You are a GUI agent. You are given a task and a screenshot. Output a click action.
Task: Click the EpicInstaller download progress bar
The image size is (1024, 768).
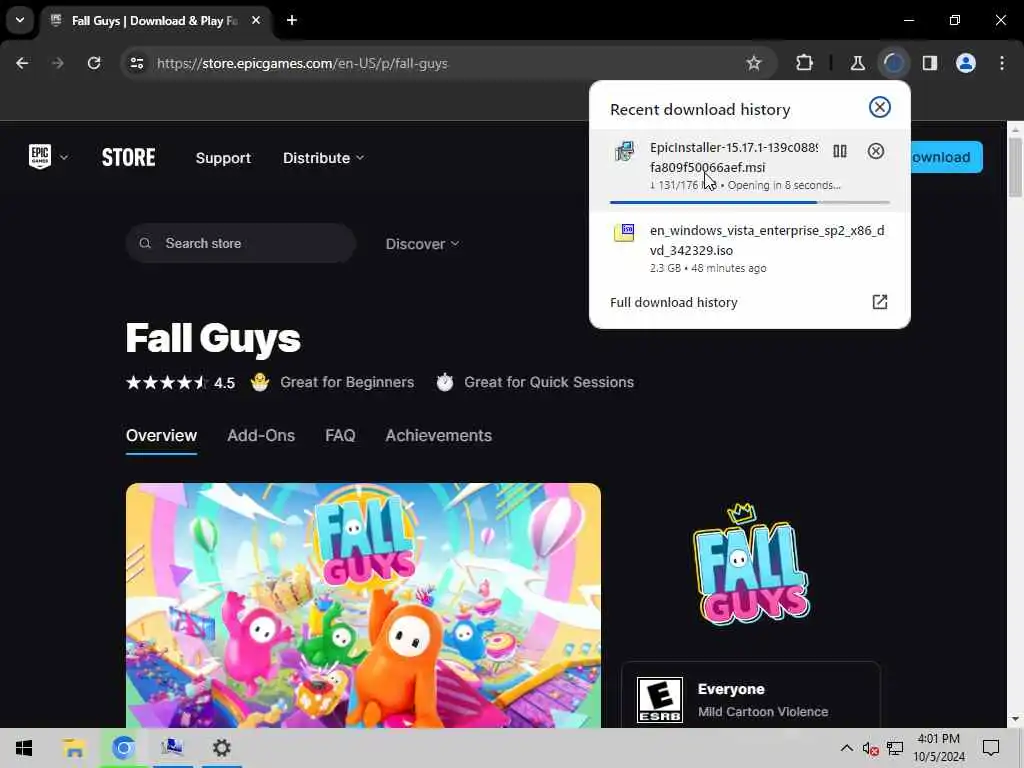pos(750,202)
